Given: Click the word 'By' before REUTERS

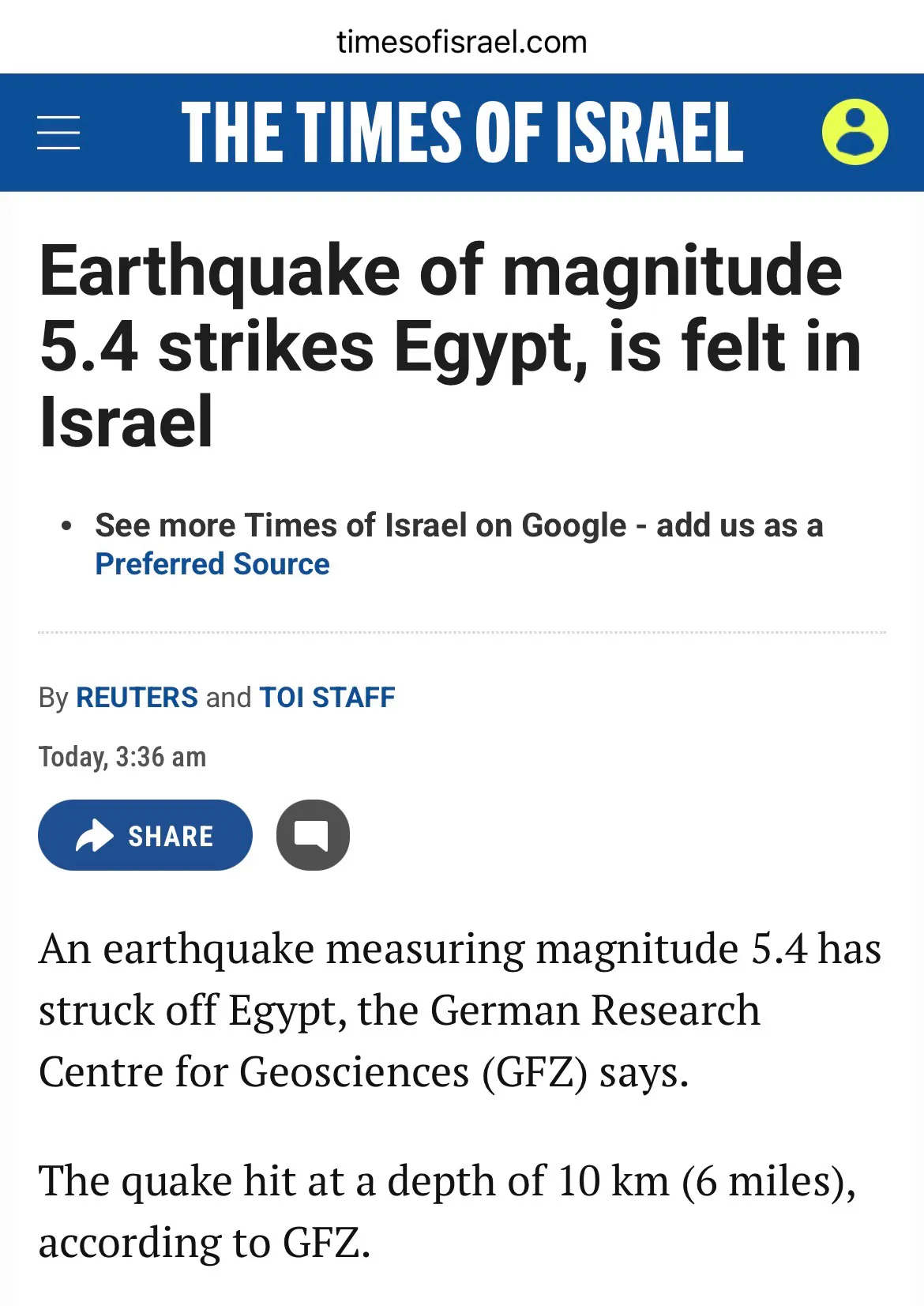Looking at the screenshot, I should click(54, 698).
